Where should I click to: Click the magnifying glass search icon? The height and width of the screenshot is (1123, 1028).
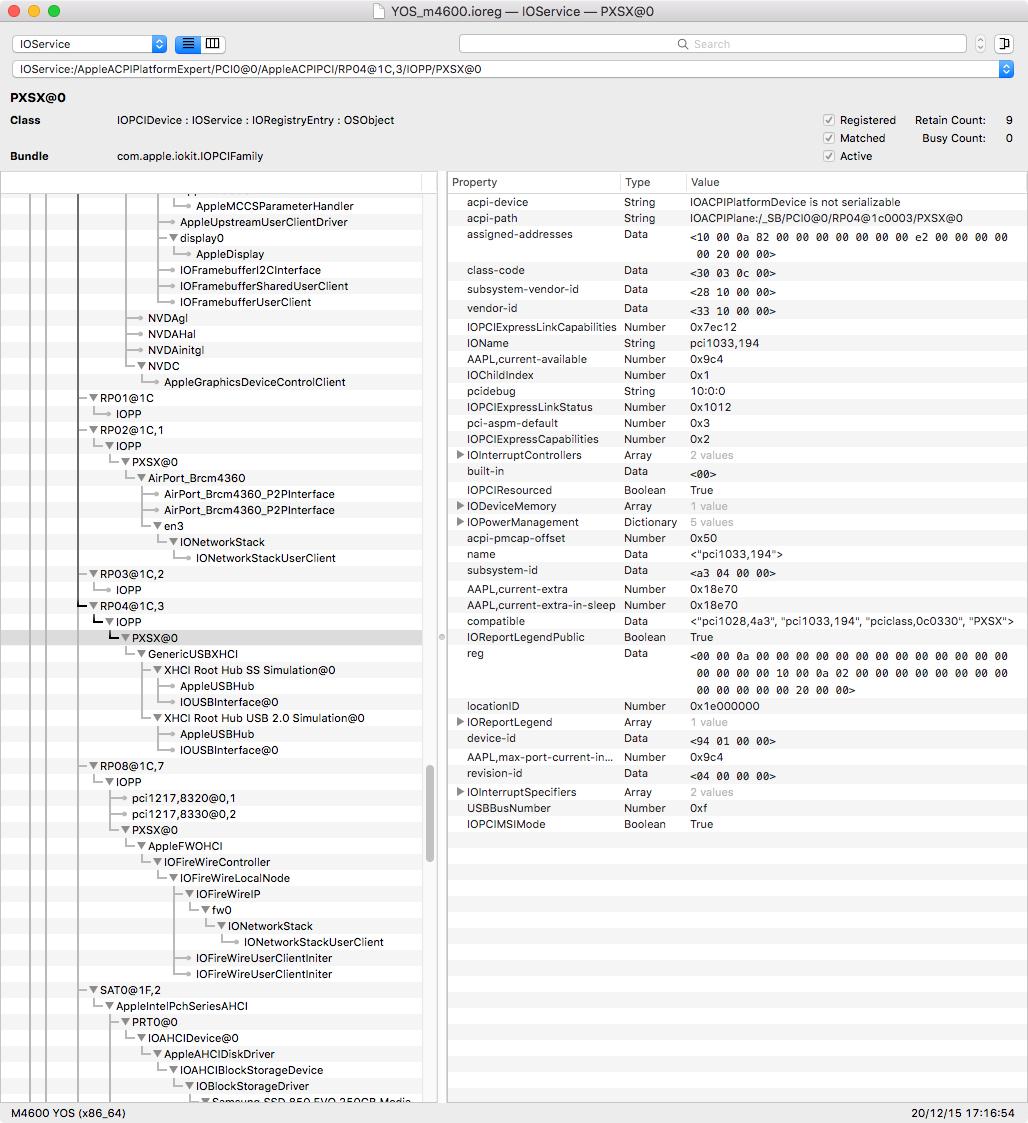[x=683, y=44]
